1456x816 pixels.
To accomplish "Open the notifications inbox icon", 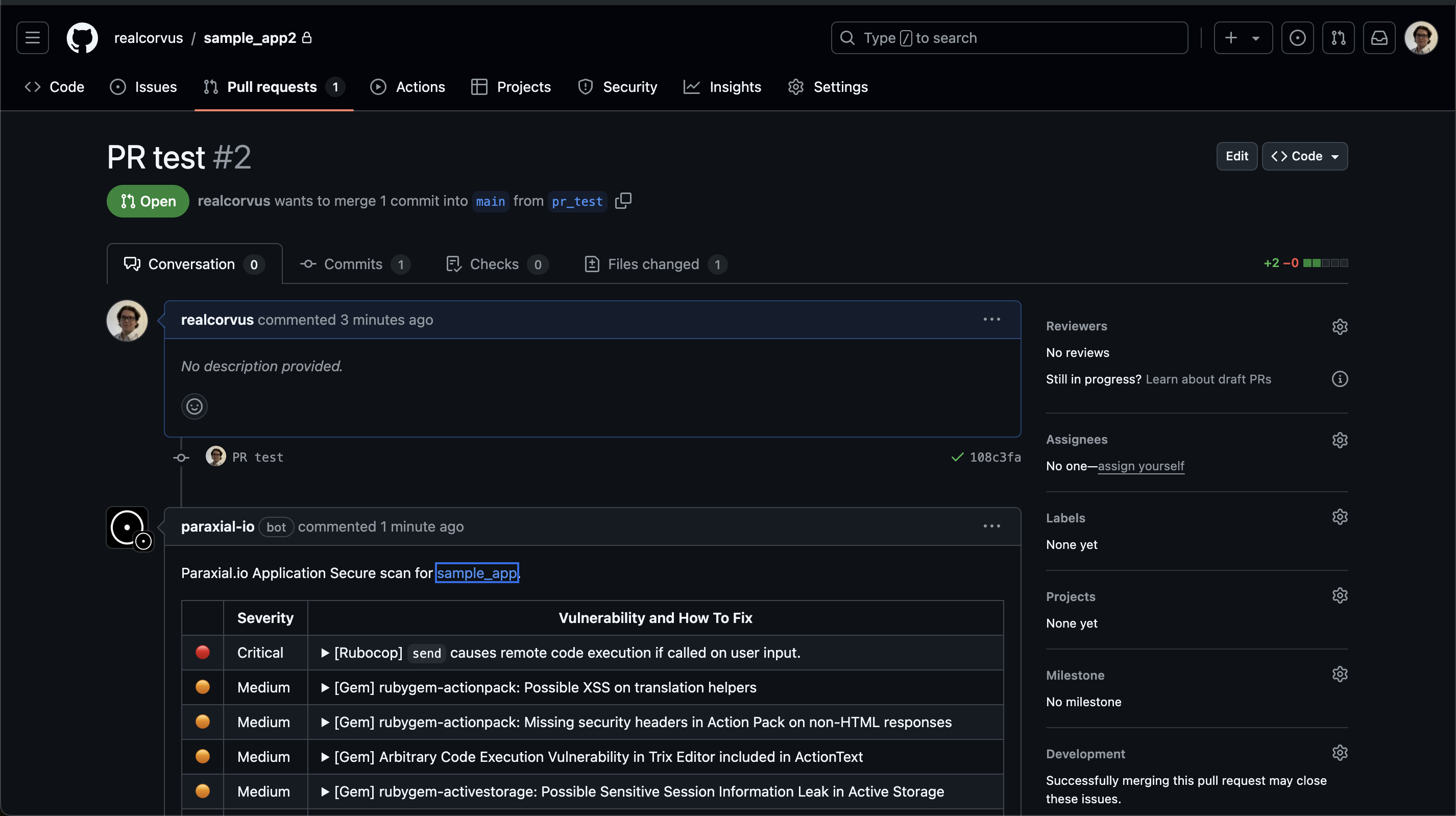I will click(1379, 38).
